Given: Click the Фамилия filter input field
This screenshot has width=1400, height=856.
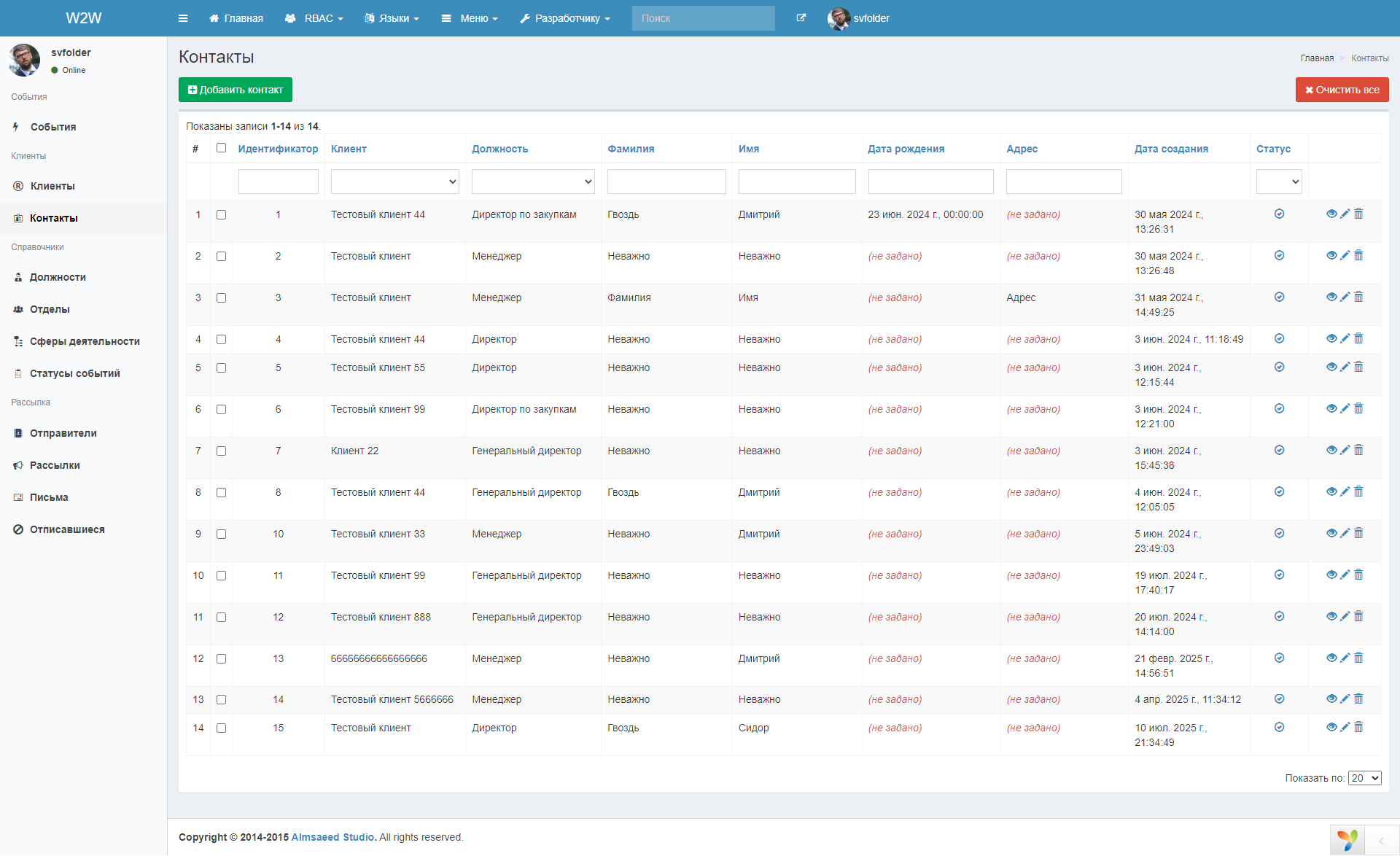Looking at the screenshot, I should tap(666, 182).
